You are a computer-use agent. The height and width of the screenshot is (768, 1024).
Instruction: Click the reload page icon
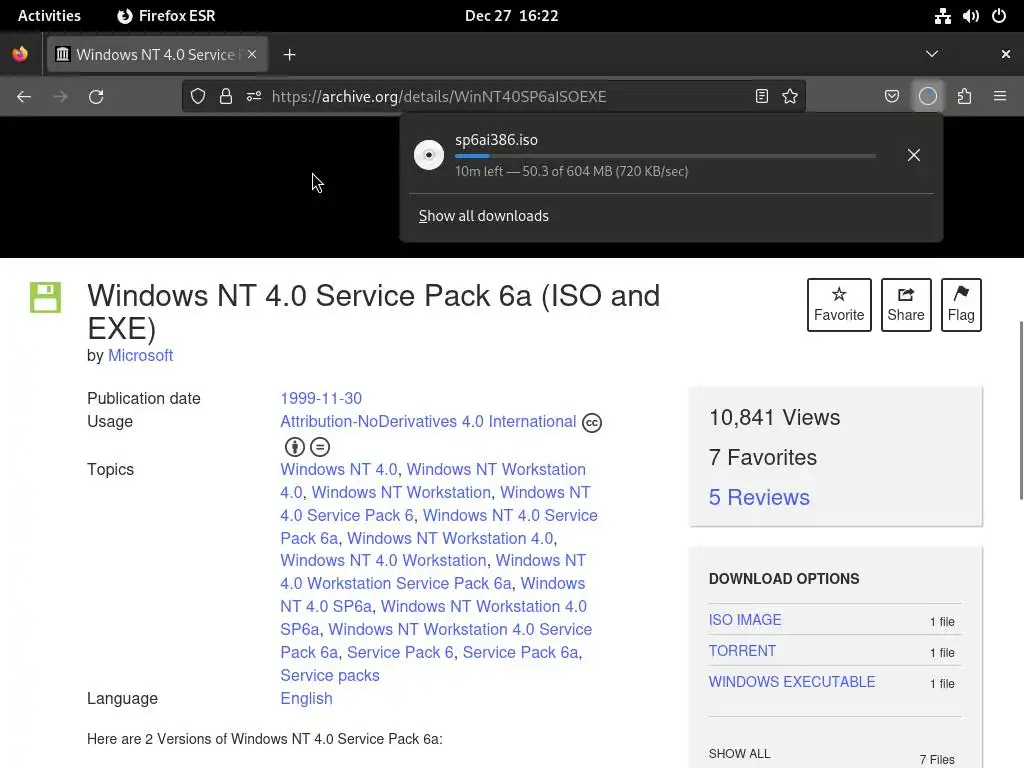(96, 97)
